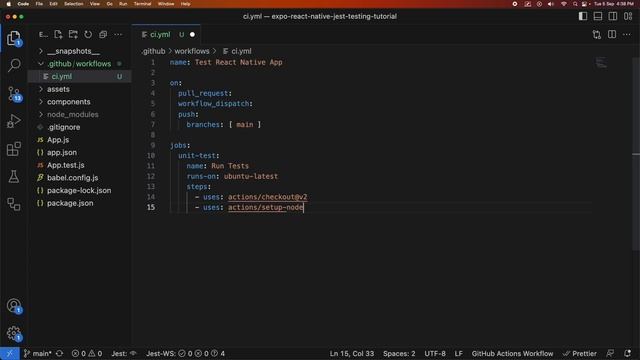Click remote window indicator in status bar

coord(9,353)
